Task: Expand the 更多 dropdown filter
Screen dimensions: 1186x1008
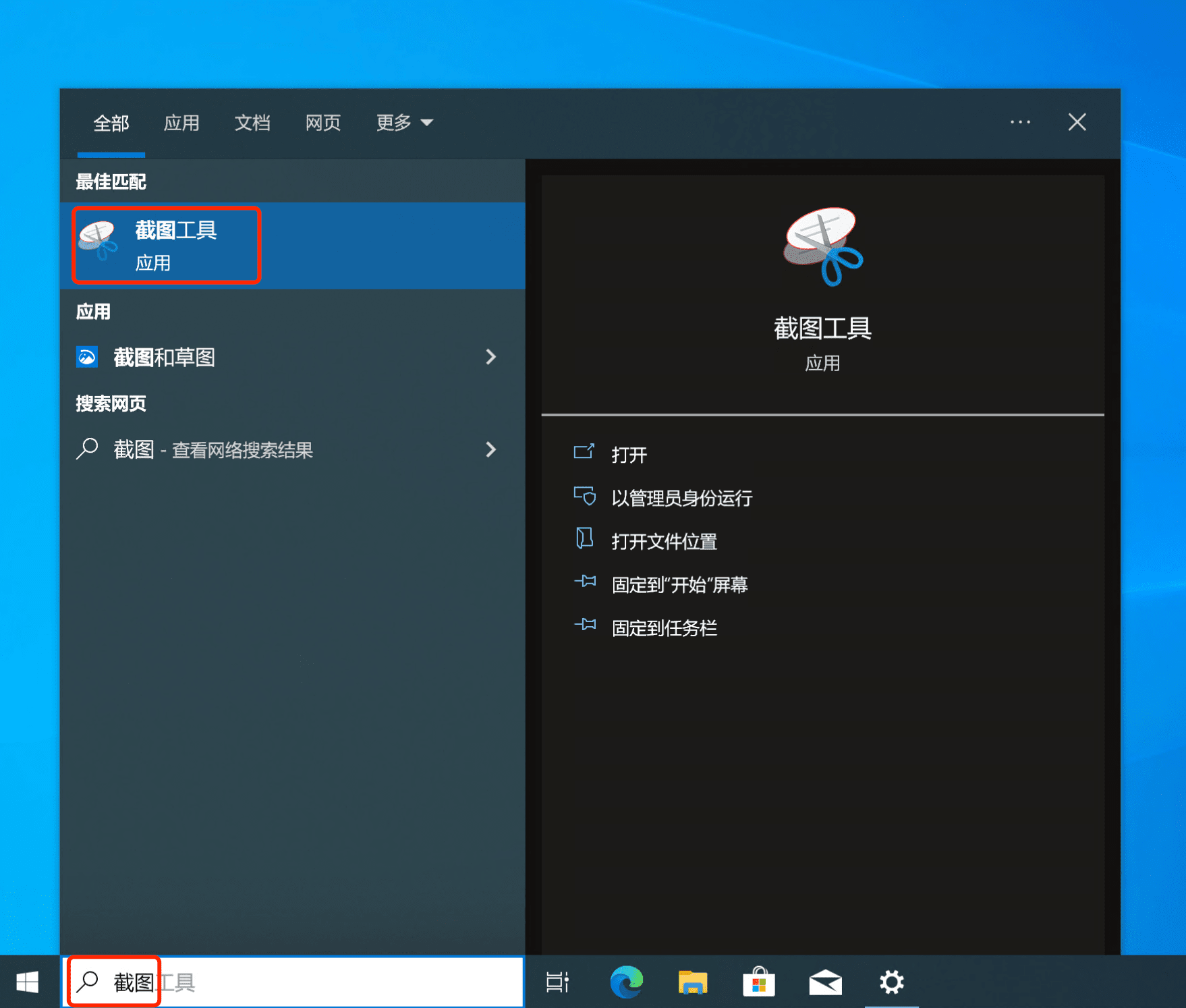Action: 404,123
